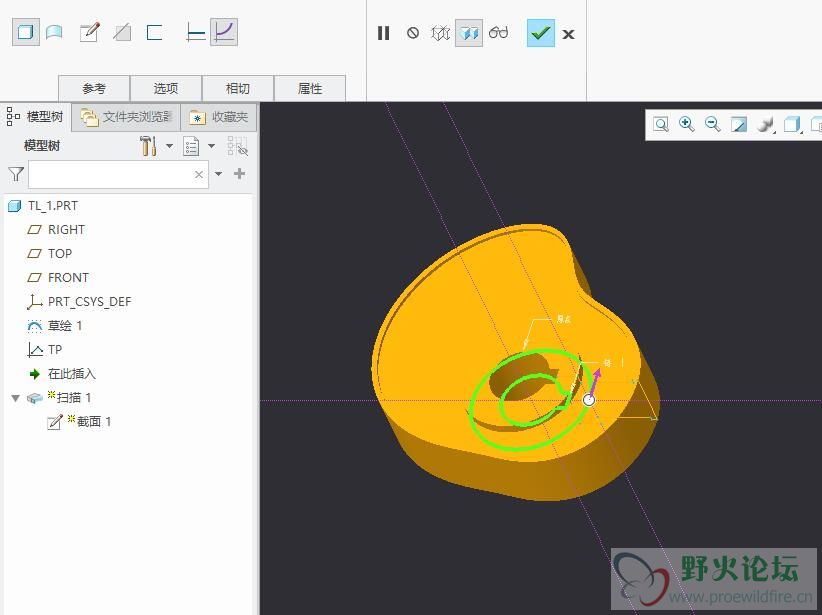822x615 pixels.
Task: Click the plus icon next to search
Action: coord(240,174)
